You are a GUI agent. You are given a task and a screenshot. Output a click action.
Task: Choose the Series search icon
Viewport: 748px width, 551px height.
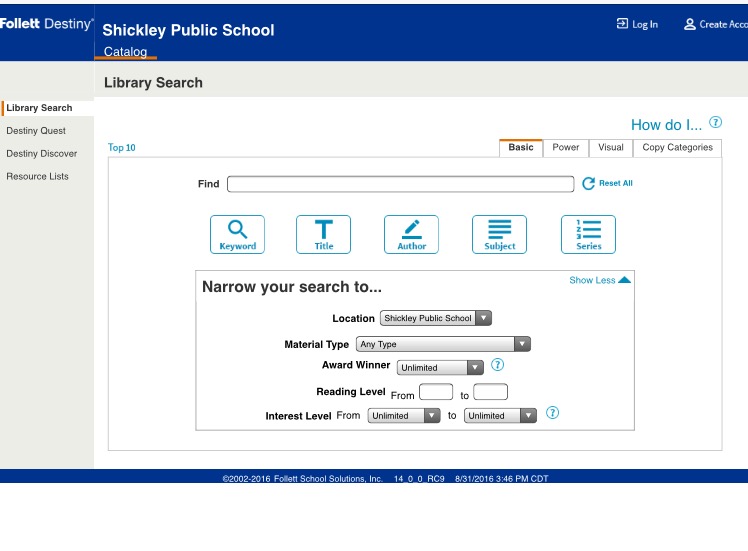tap(588, 234)
